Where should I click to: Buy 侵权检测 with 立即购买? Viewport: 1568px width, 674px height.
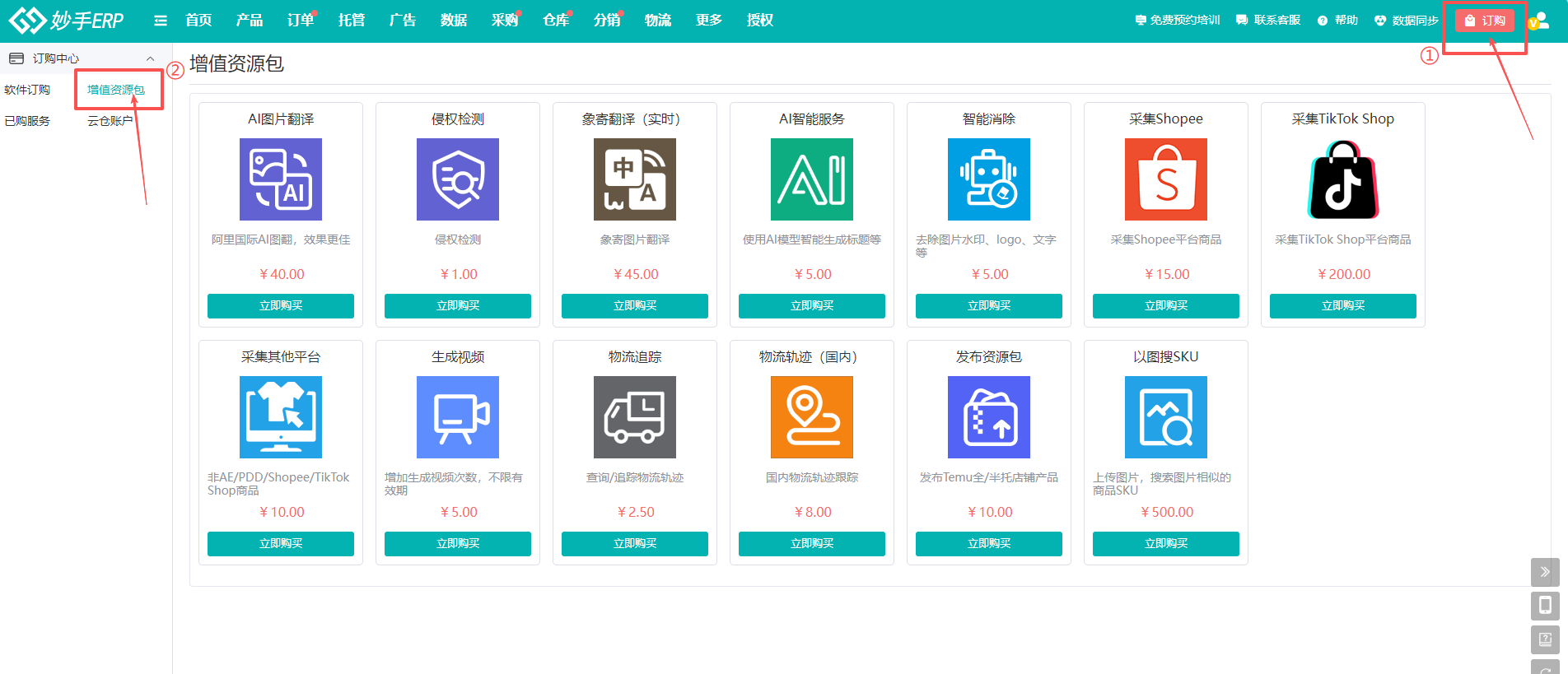coord(458,306)
